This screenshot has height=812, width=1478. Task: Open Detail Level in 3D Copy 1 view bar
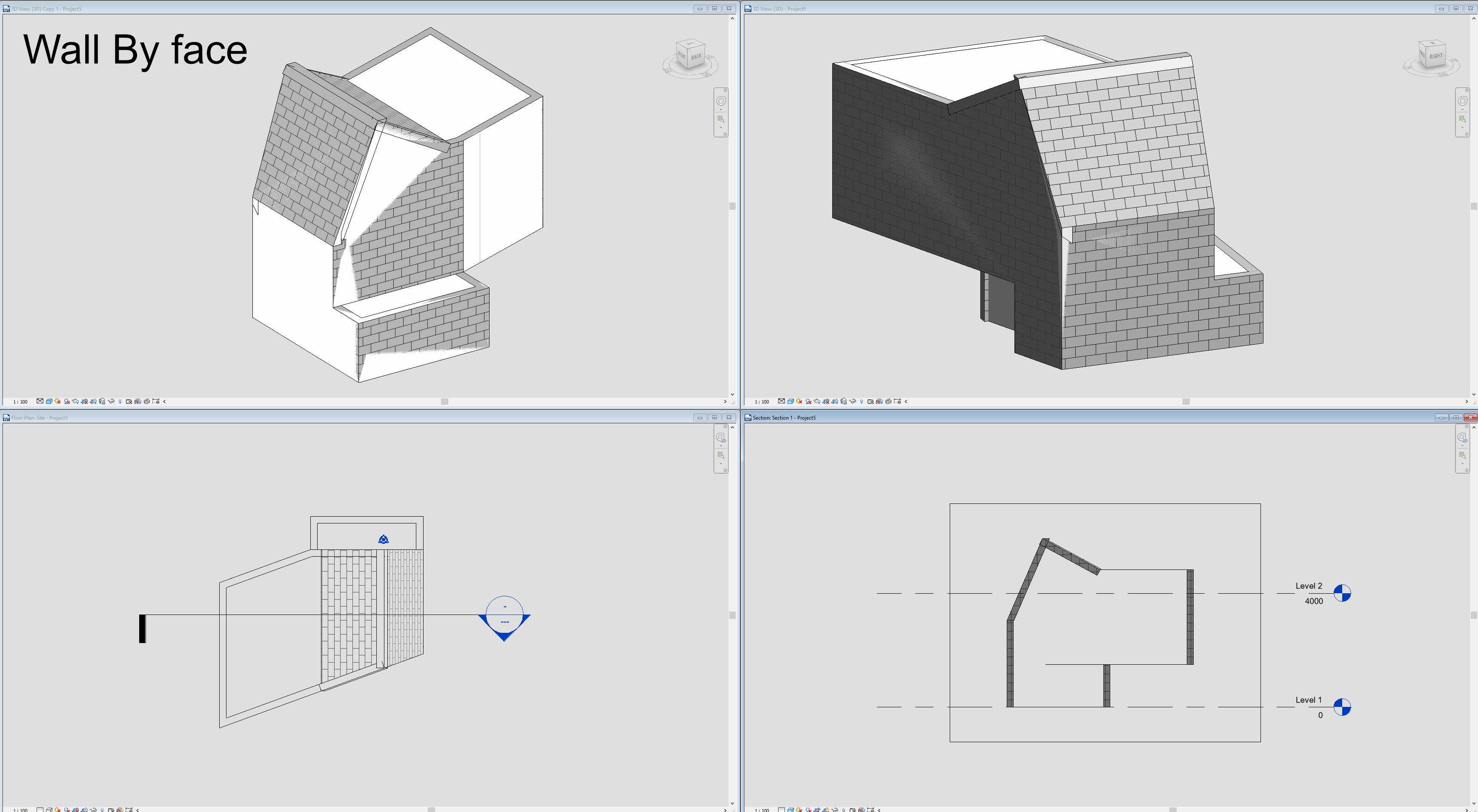click(40, 401)
